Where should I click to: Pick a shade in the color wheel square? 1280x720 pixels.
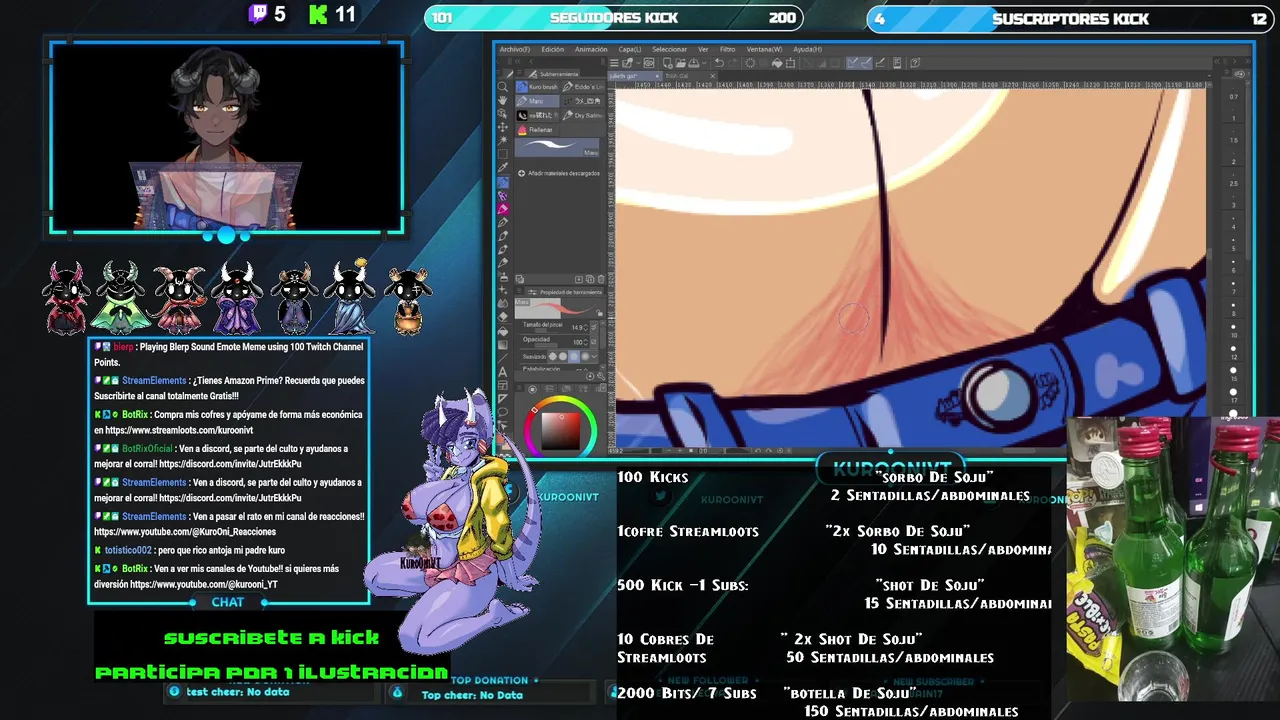[561, 431]
